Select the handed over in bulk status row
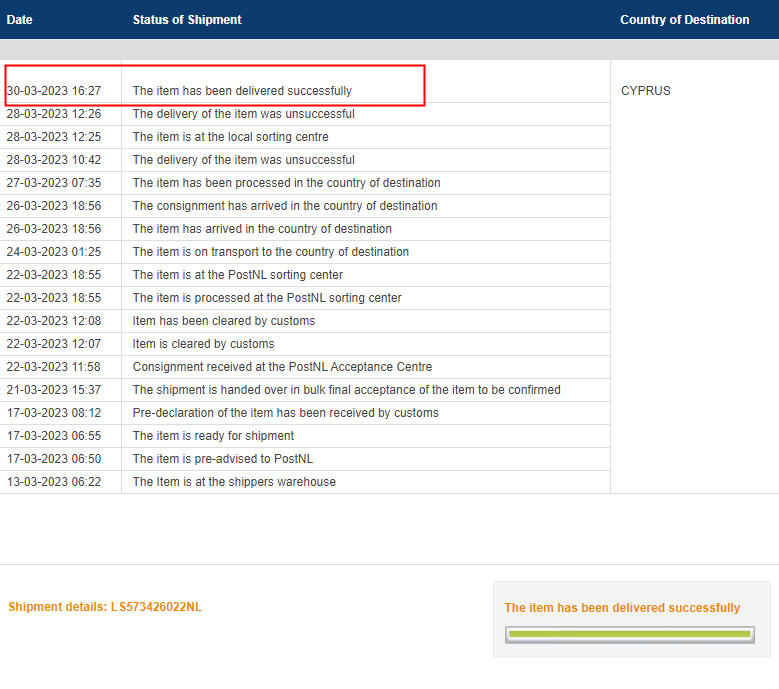Image resolution: width=779 pixels, height=689 pixels. tap(346, 390)
